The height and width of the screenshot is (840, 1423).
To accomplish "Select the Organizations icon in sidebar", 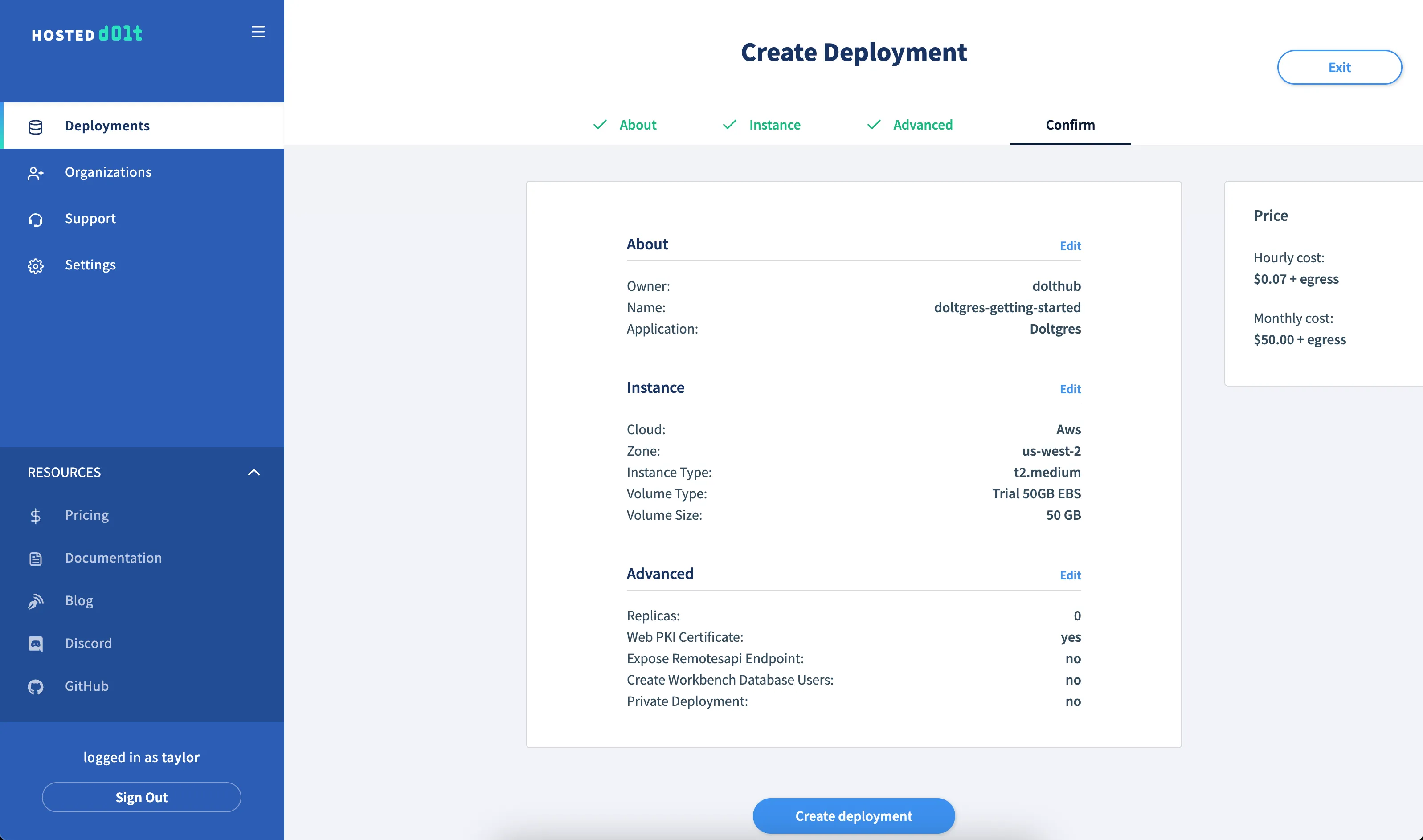I will [36, 173].
